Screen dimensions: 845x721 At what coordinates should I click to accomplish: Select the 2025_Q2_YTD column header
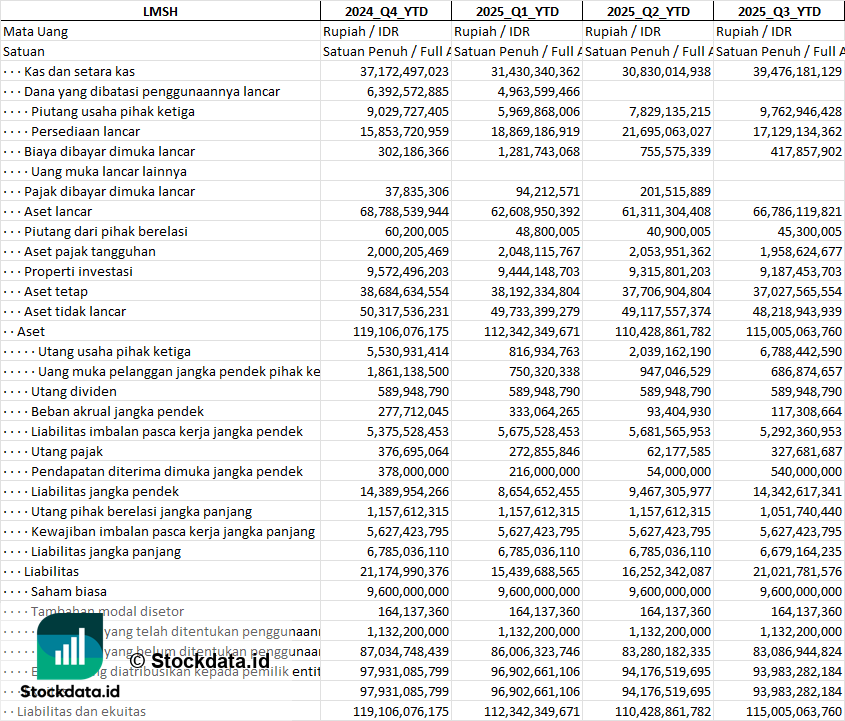(x=648, y=11)
